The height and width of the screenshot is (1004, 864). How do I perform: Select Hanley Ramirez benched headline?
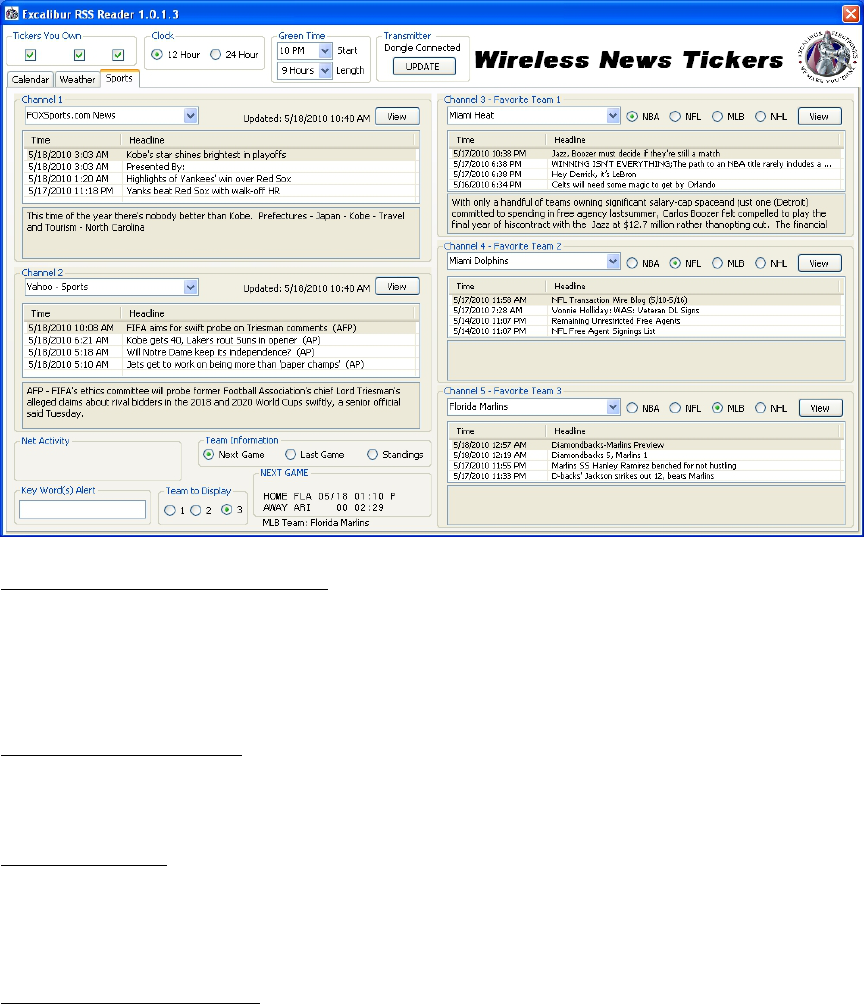point(646,466)
